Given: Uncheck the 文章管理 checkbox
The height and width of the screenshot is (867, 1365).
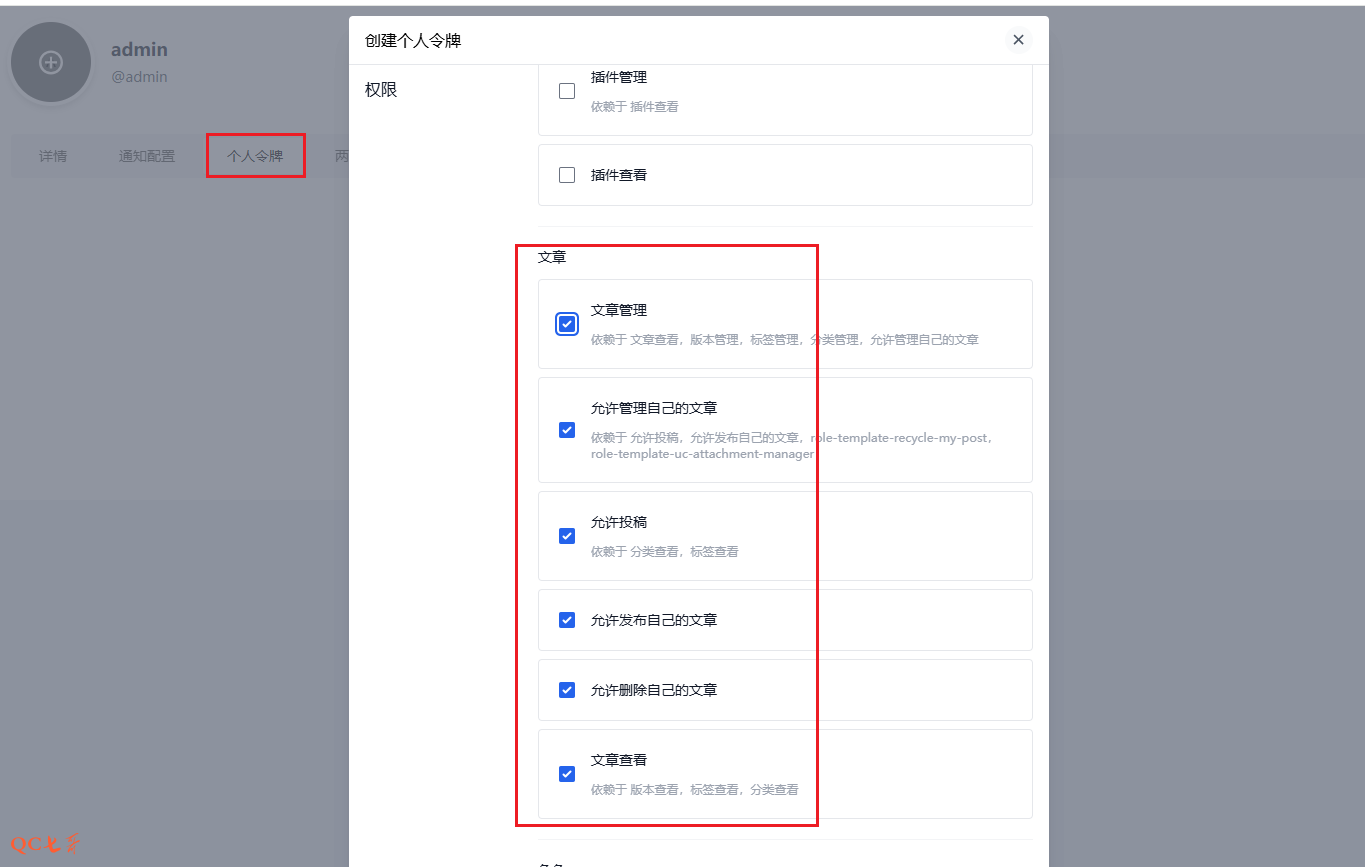Looking at the screenshot, I should (567, 324).
